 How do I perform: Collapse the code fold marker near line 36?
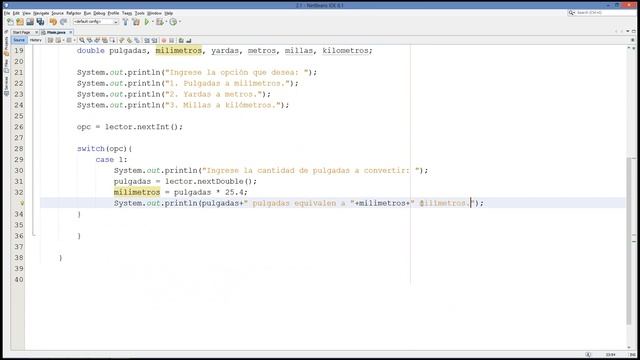tap(34, 234)
